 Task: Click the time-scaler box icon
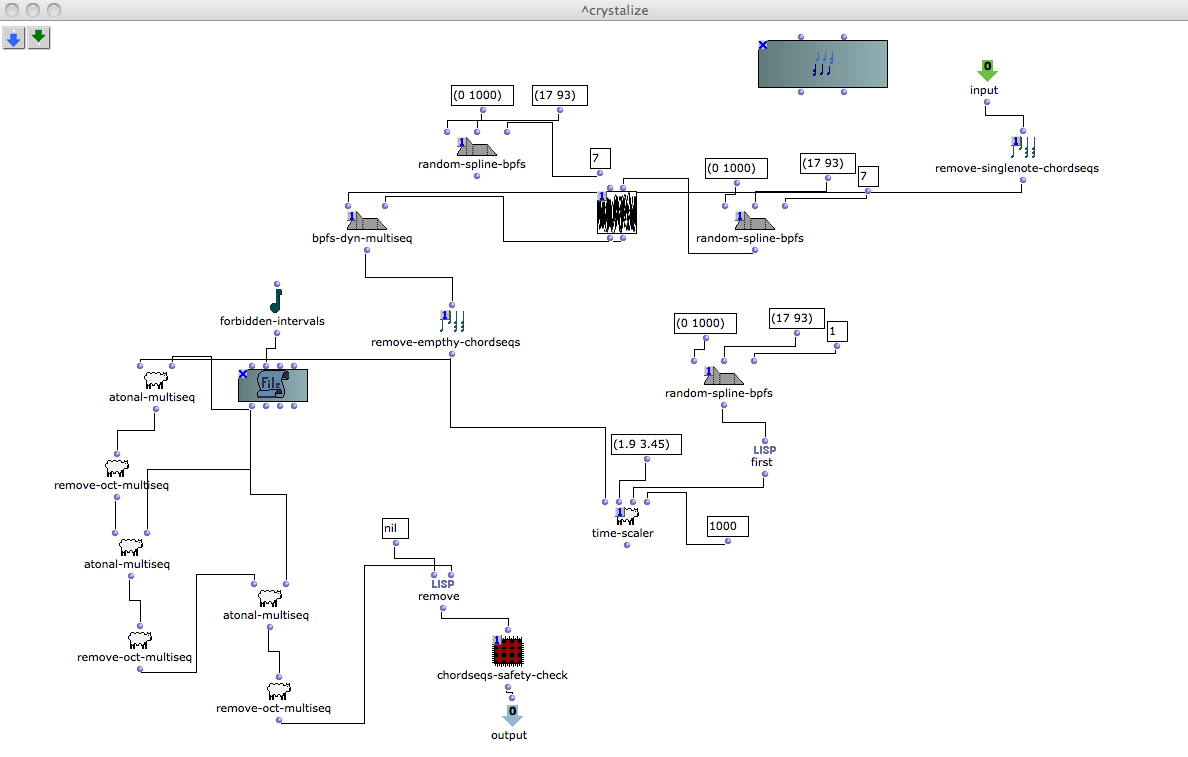click(x=627, y=516)
